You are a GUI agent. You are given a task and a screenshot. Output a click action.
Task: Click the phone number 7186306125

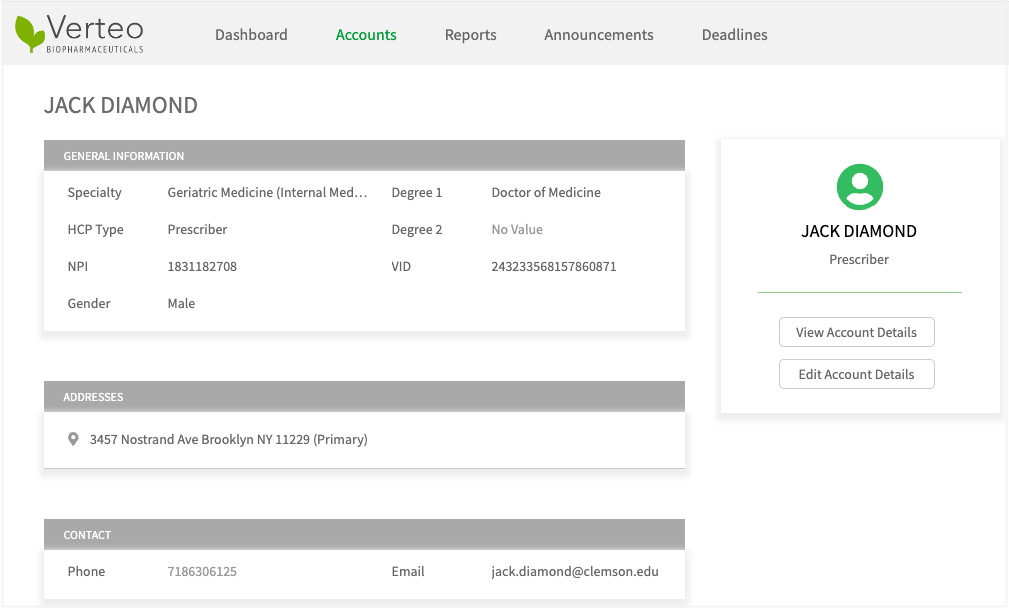click(x=202, y=572)
